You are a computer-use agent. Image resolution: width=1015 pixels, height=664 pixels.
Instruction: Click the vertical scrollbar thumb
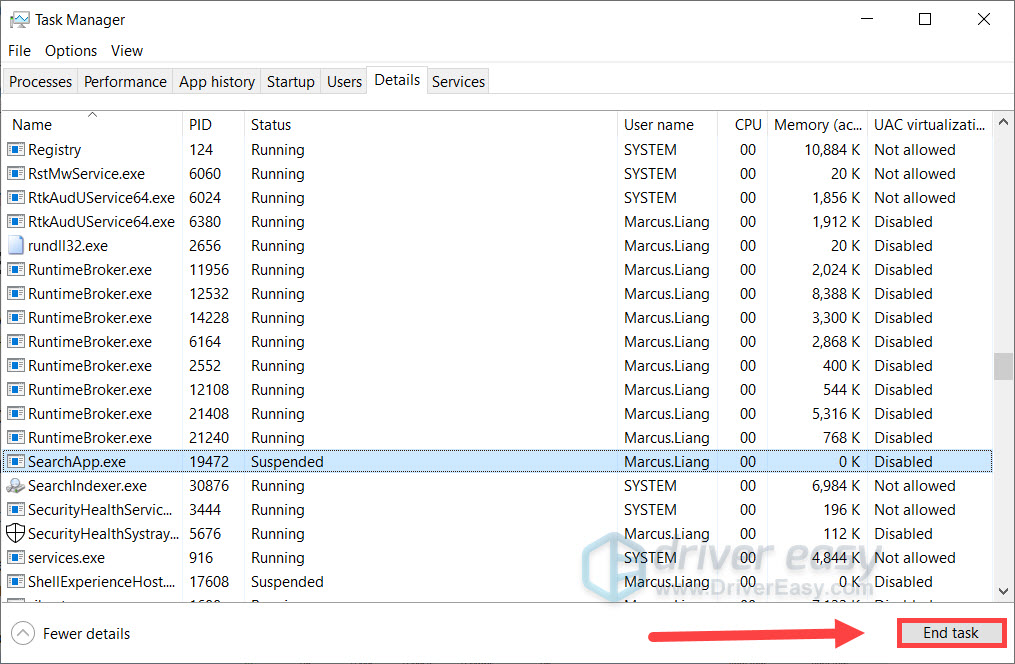coord(1003,366)
